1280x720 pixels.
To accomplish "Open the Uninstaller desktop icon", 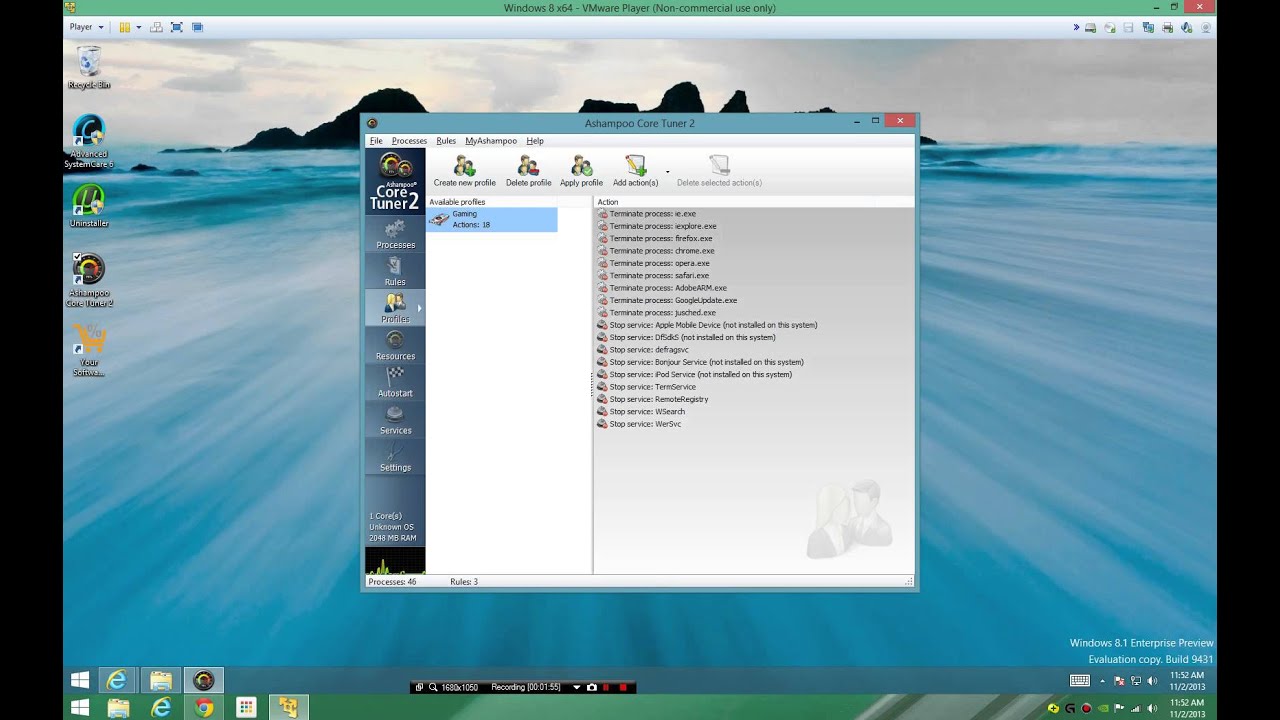I will click(x=89, y=207).
